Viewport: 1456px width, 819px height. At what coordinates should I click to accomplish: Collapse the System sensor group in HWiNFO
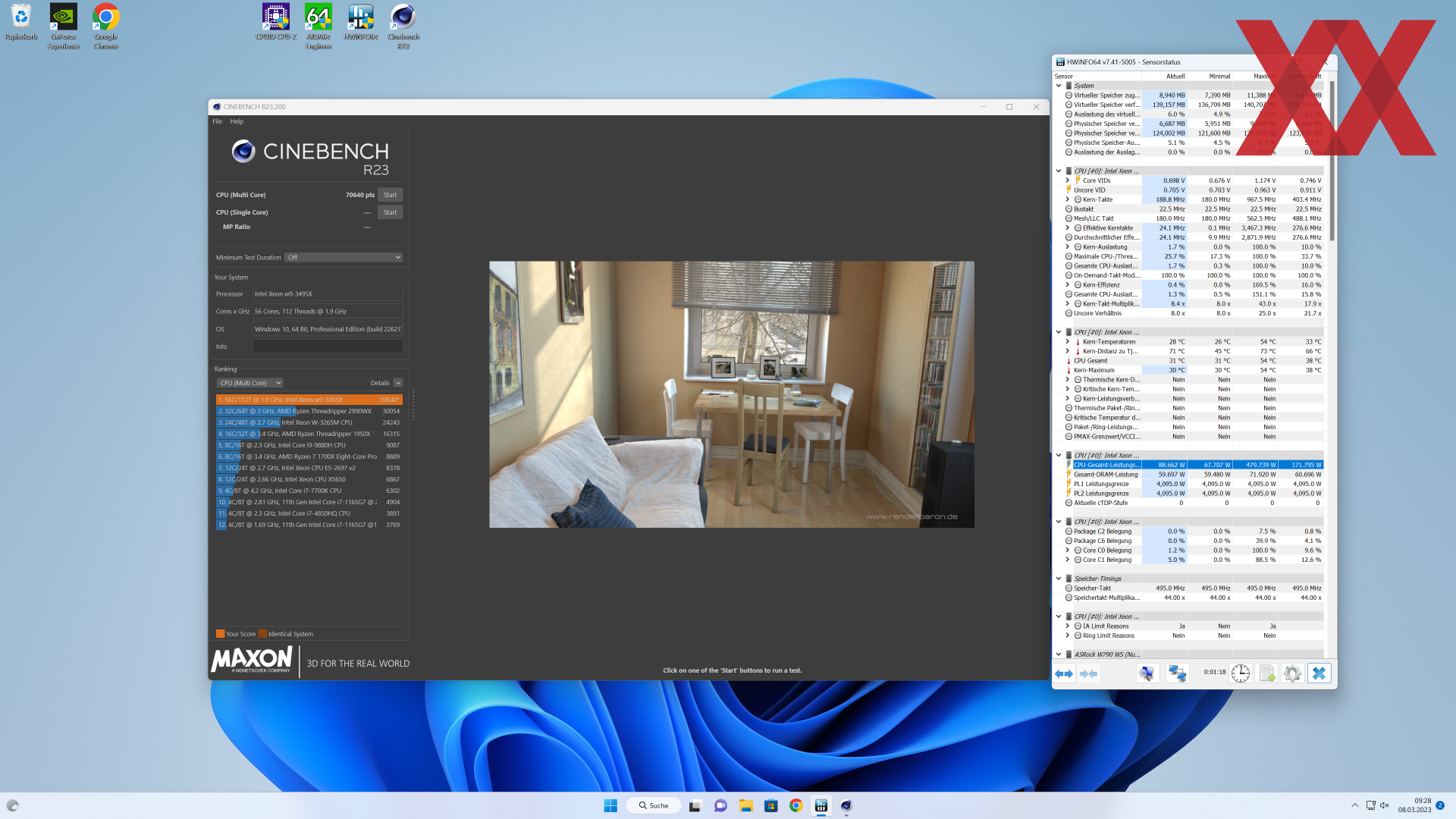pyautogui.click(x=1059, y=86)
